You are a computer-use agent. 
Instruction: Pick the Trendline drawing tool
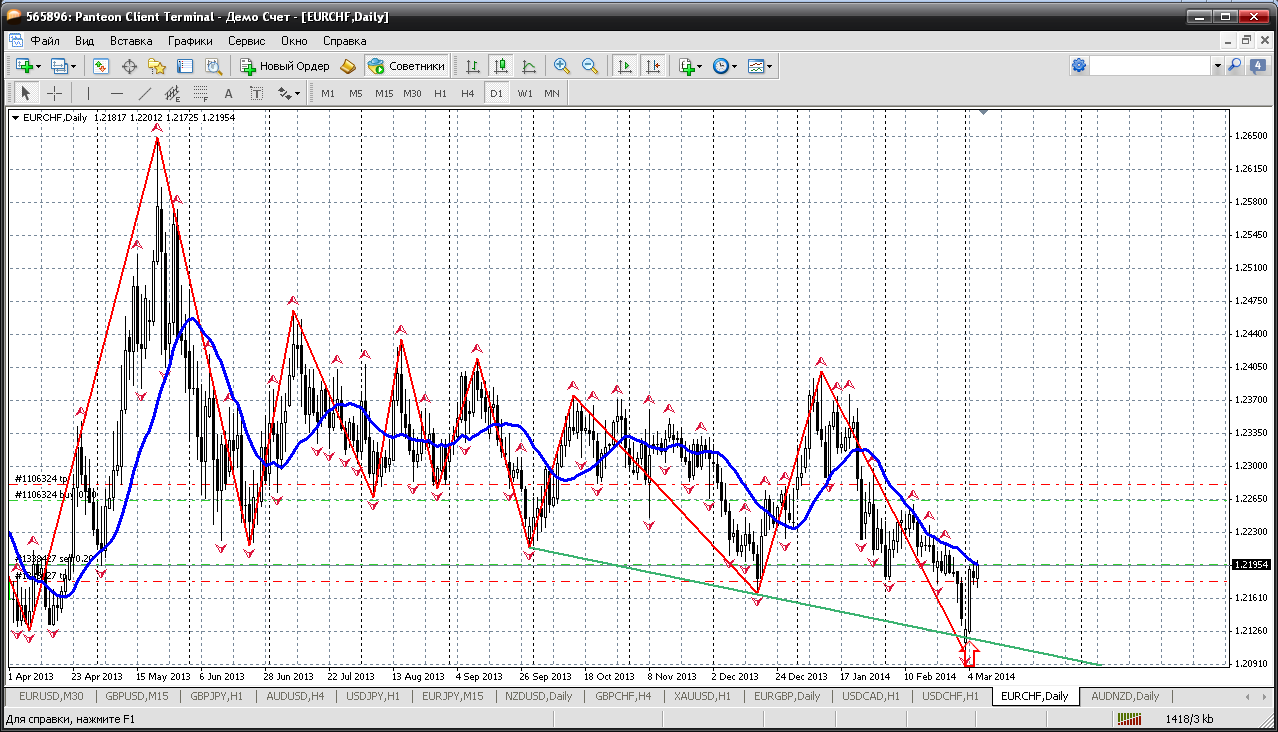click(145, 93)
